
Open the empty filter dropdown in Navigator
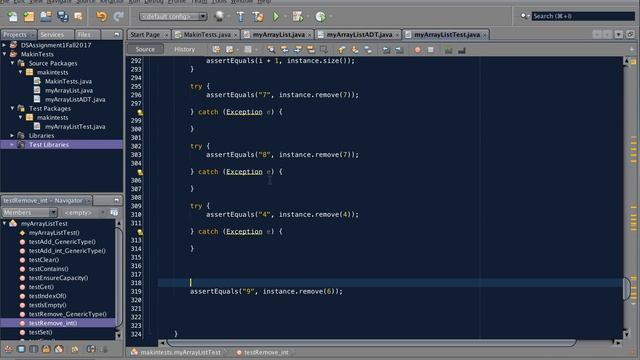point(84,213)
